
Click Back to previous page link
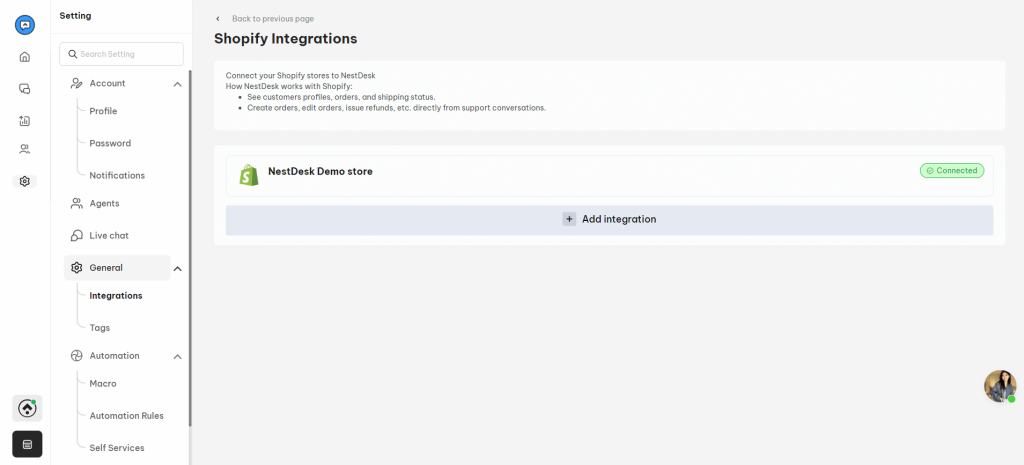272,19
